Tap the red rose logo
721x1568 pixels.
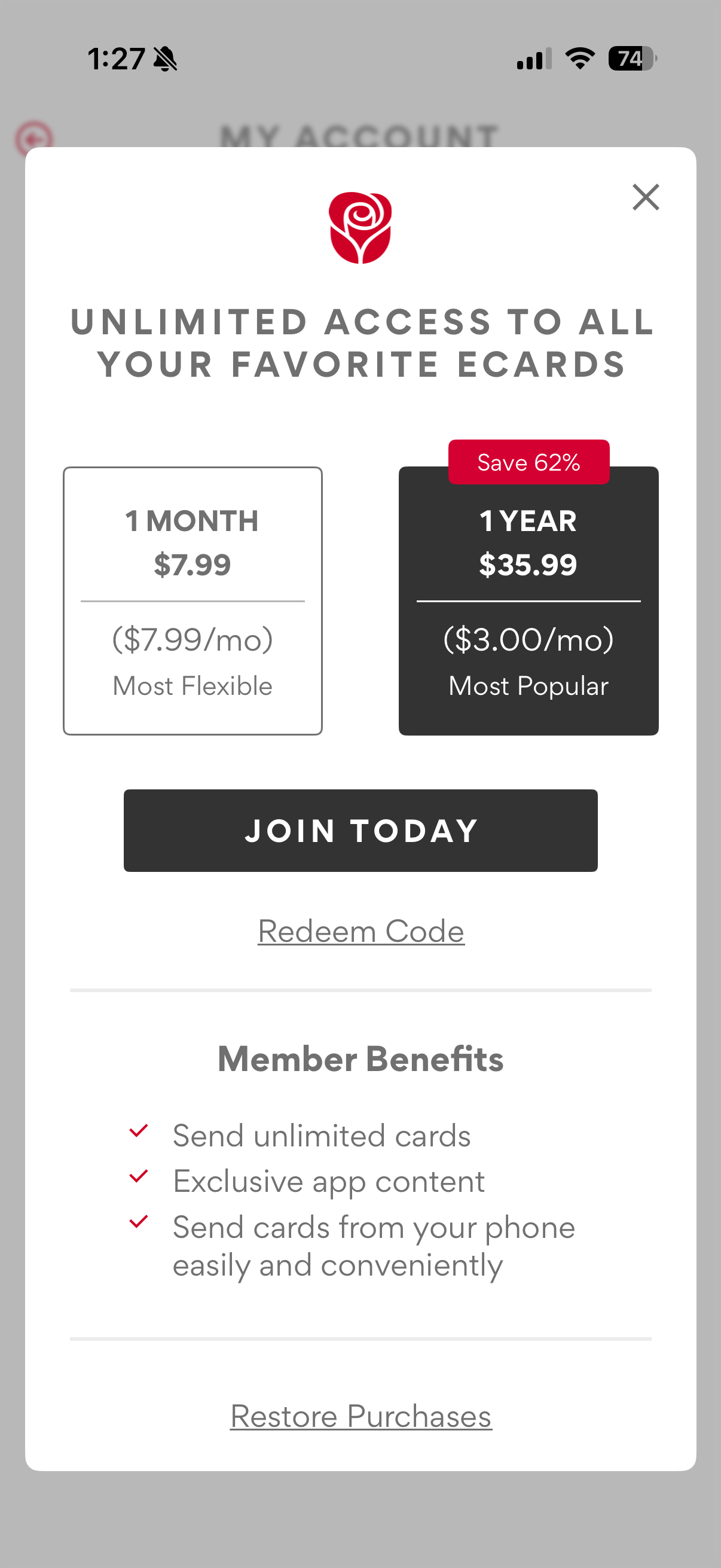[360, 228]
